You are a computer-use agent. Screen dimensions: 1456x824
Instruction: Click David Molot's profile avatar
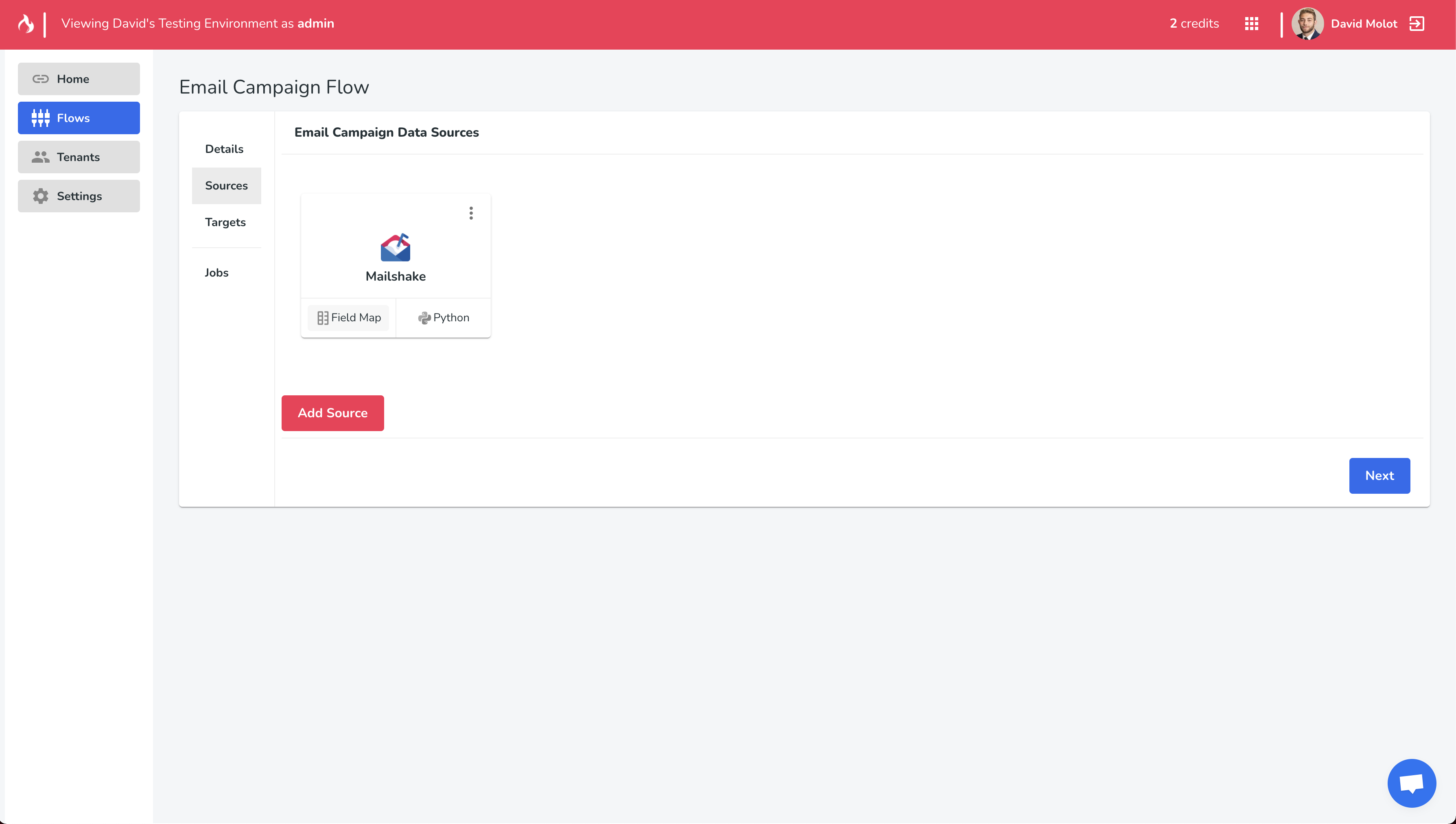(x=1307, y=24)
